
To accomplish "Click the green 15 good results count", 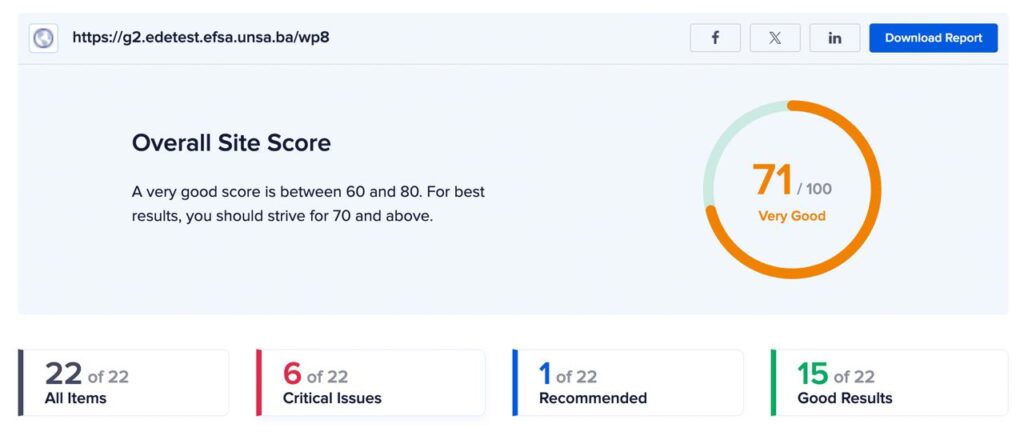I will point(812,374).
